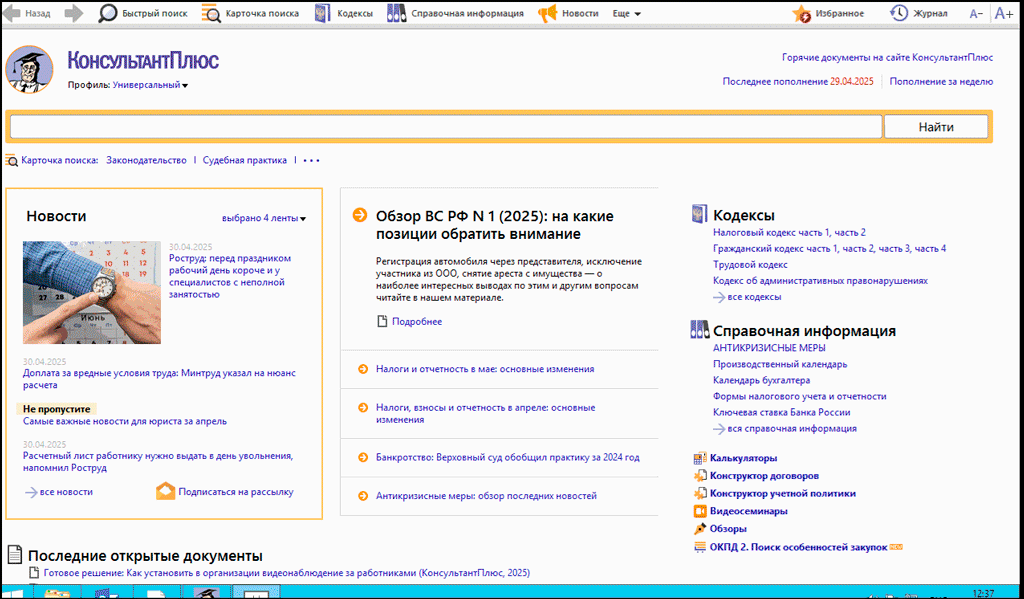Click the Конструктор договоров icon
Image resolution: width=1024 pixels, height=599 pixels.
[699, 476]
